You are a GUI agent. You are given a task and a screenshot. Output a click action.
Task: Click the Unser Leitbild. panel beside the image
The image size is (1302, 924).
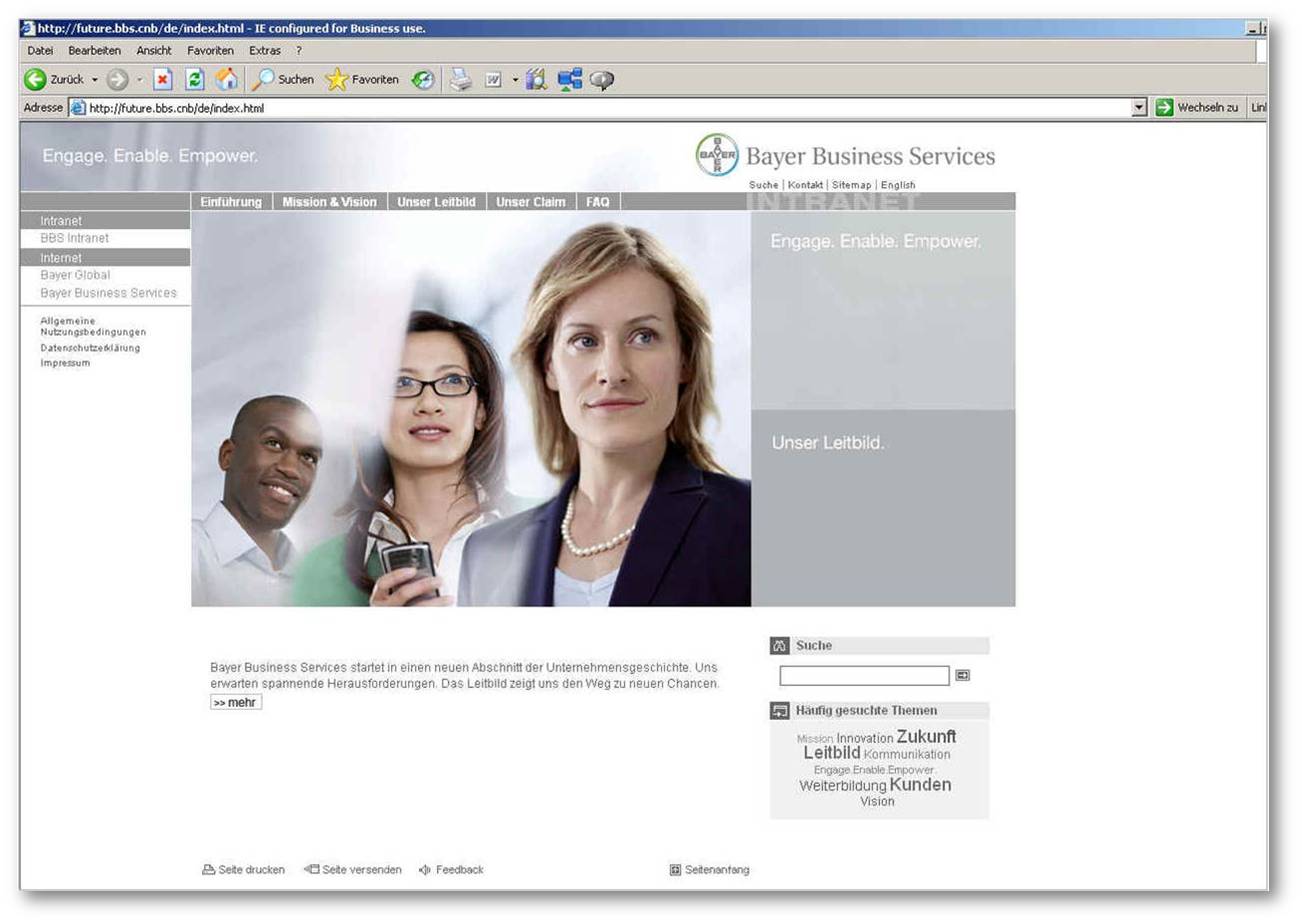(x=883, y=508)
